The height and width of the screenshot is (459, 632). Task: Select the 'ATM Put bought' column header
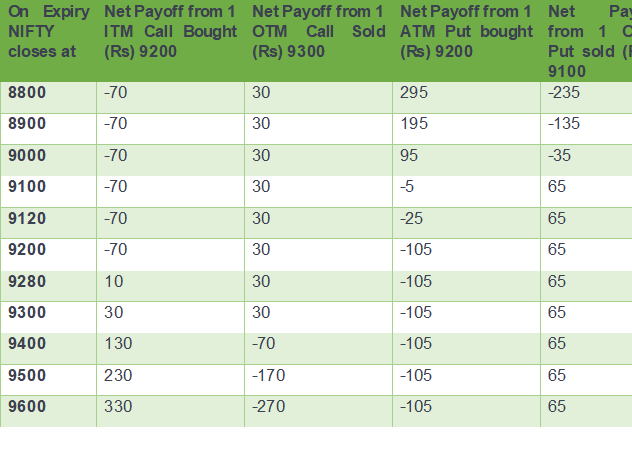point(466,31)
